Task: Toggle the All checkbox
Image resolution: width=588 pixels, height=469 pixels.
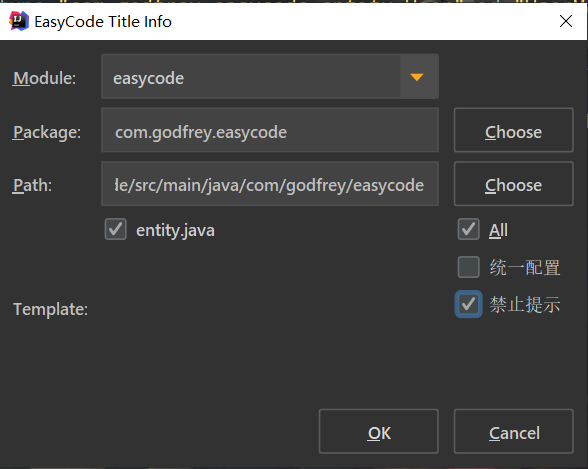Action: point(468,229)
